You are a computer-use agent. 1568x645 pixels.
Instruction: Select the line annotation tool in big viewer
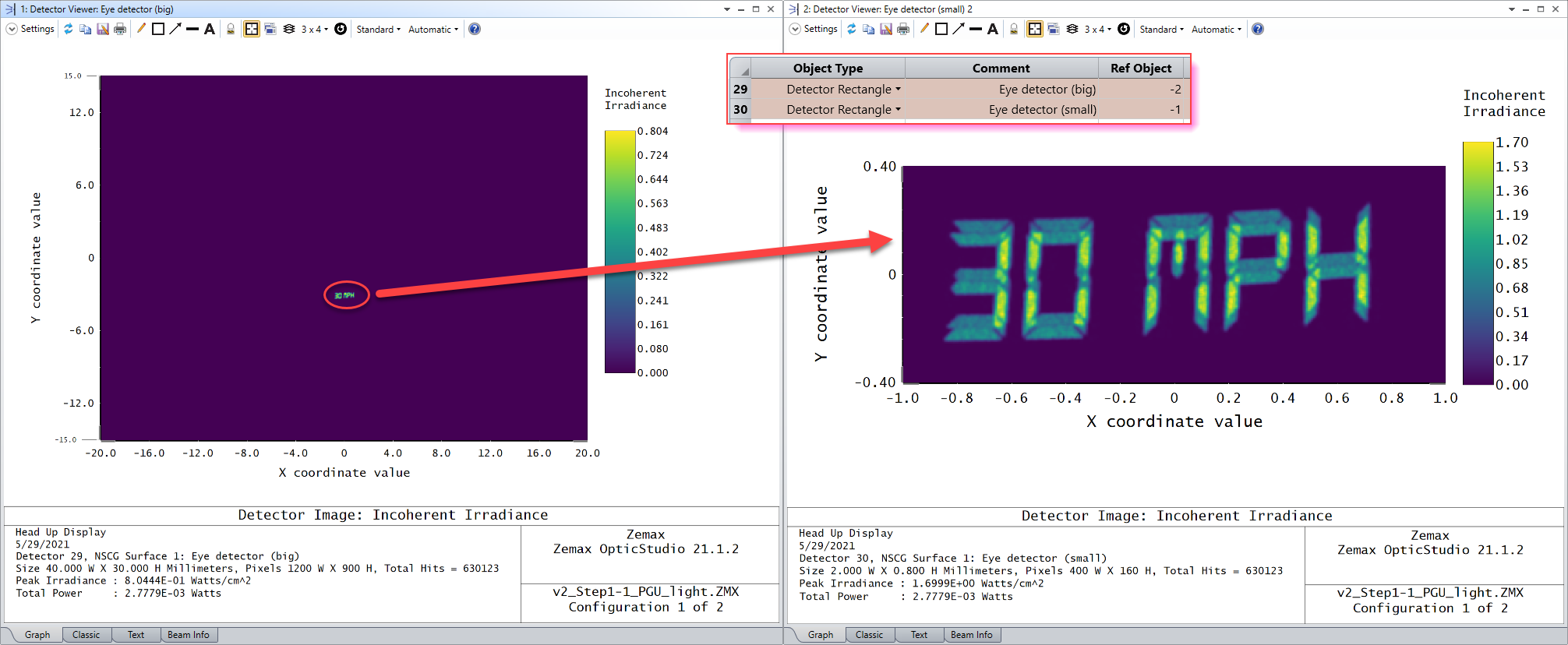tap(192, 29)
